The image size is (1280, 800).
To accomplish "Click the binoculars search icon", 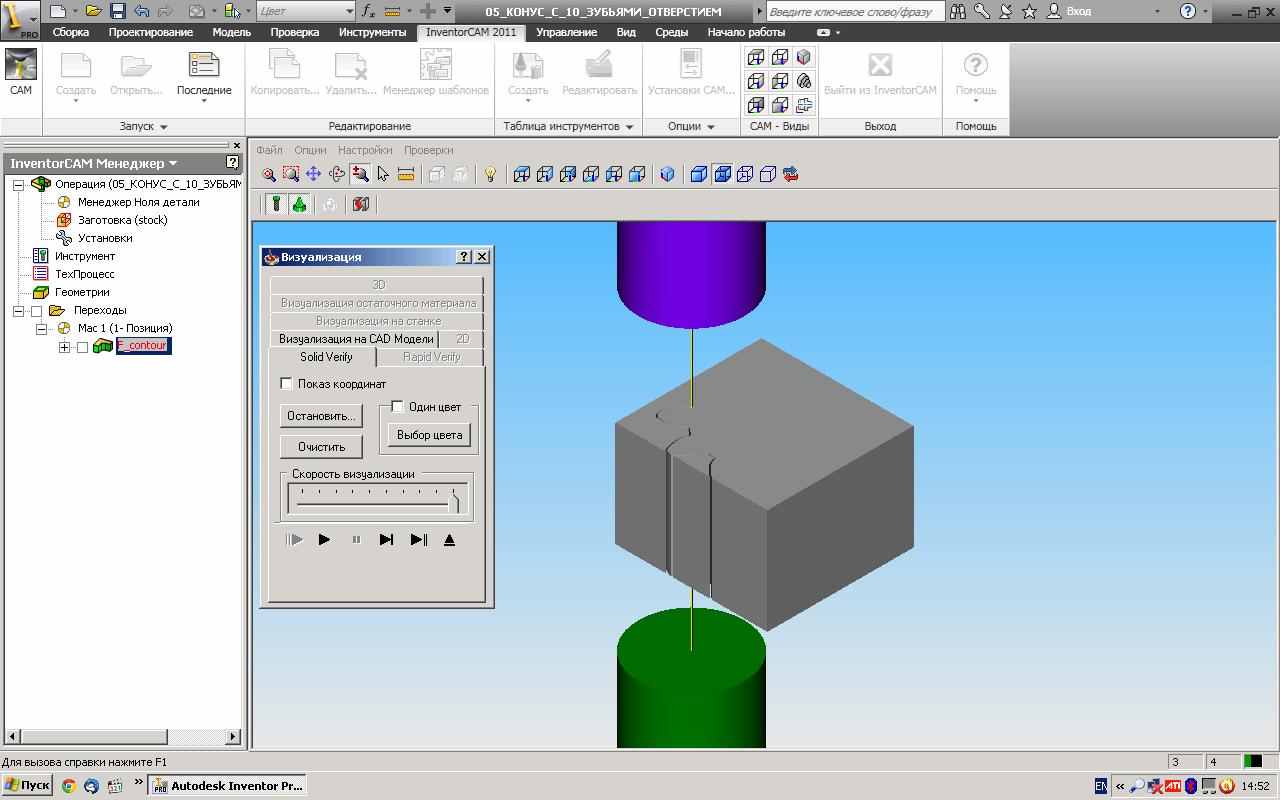I will click(x=958, y=11).
